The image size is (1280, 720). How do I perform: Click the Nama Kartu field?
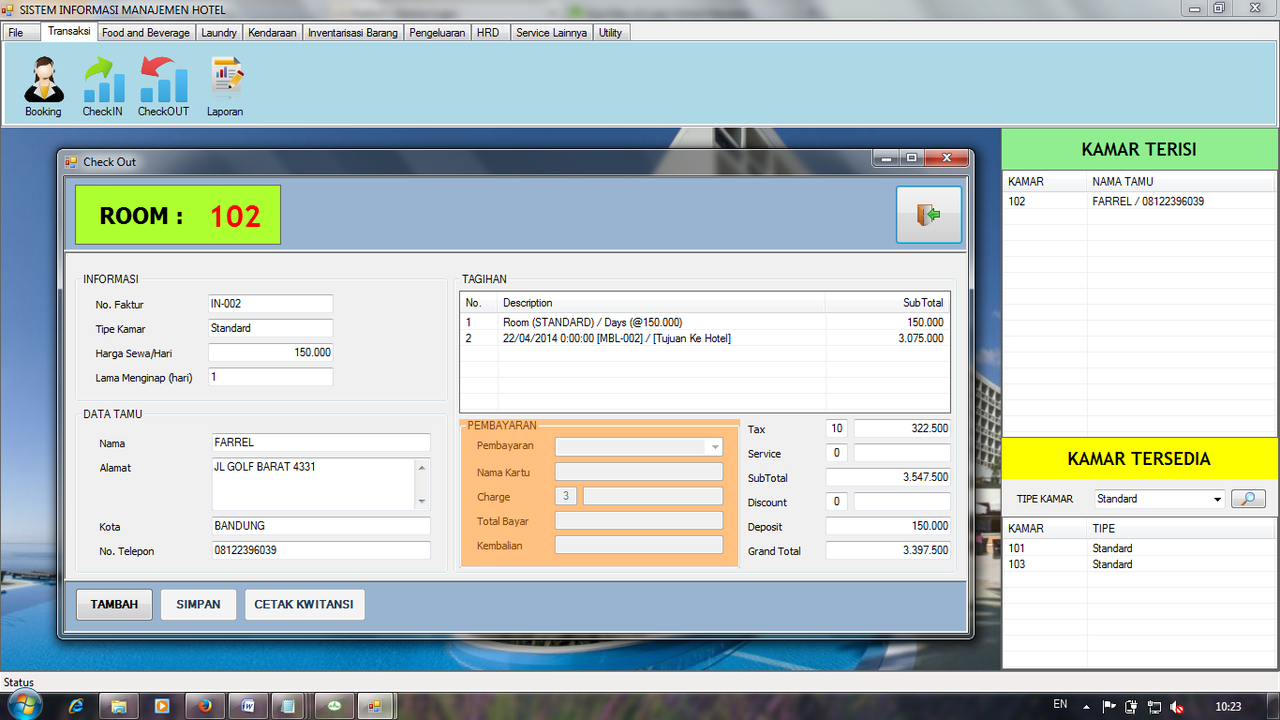pyautogui.click(x=638, y=472)
